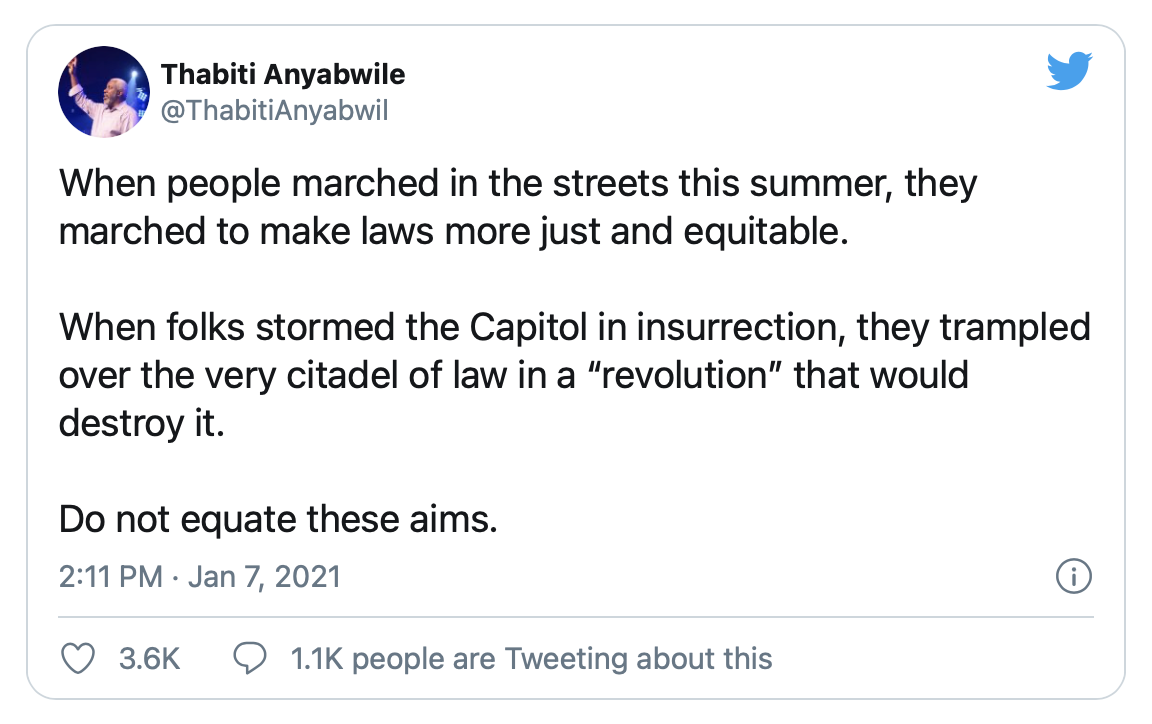Screen dimensions: 1152x724
Task: Click the sentence "Do not equate these aims."
Action: tap(278, 519)
